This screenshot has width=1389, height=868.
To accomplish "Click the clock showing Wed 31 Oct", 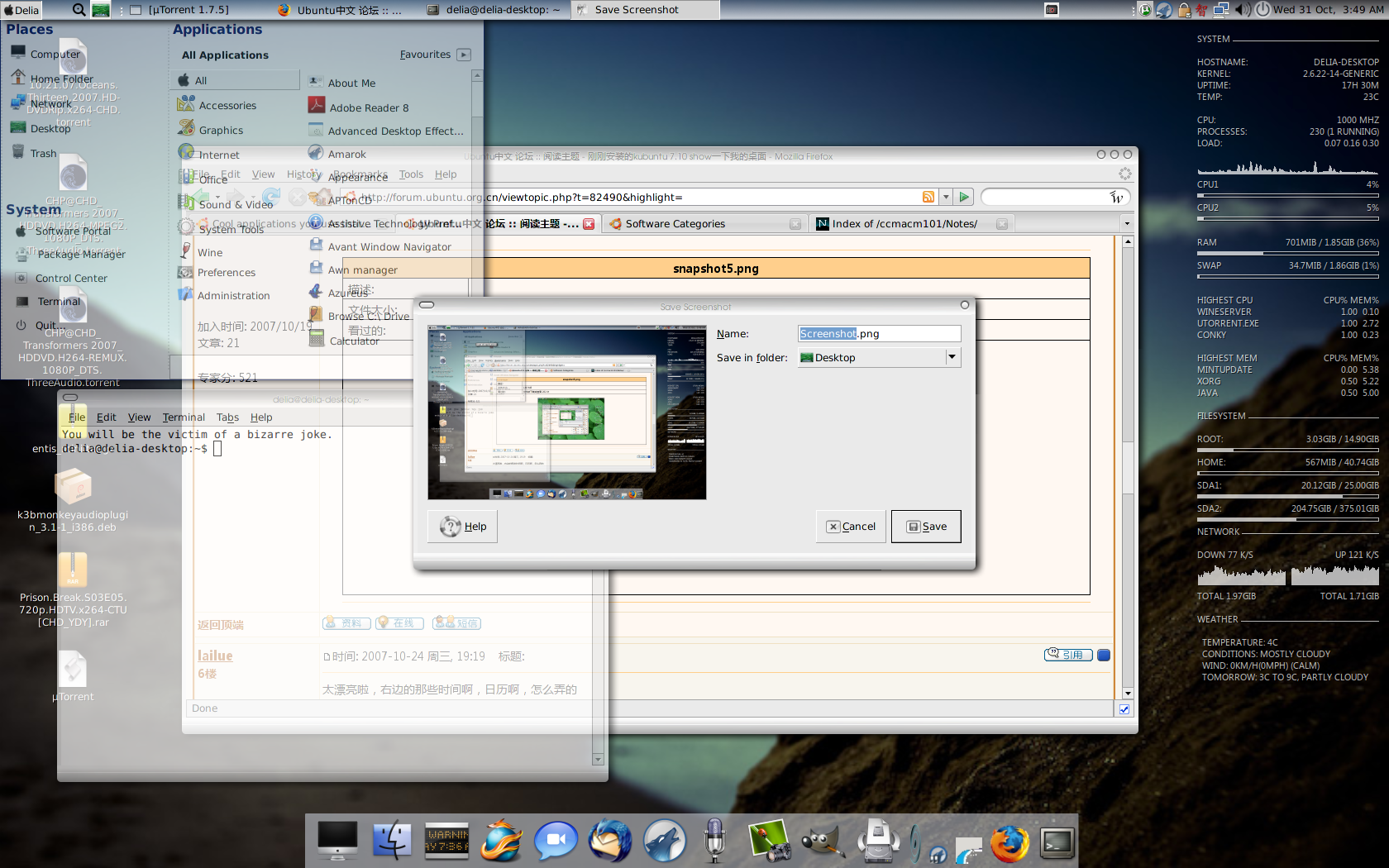I will (x=1329, y=10).
